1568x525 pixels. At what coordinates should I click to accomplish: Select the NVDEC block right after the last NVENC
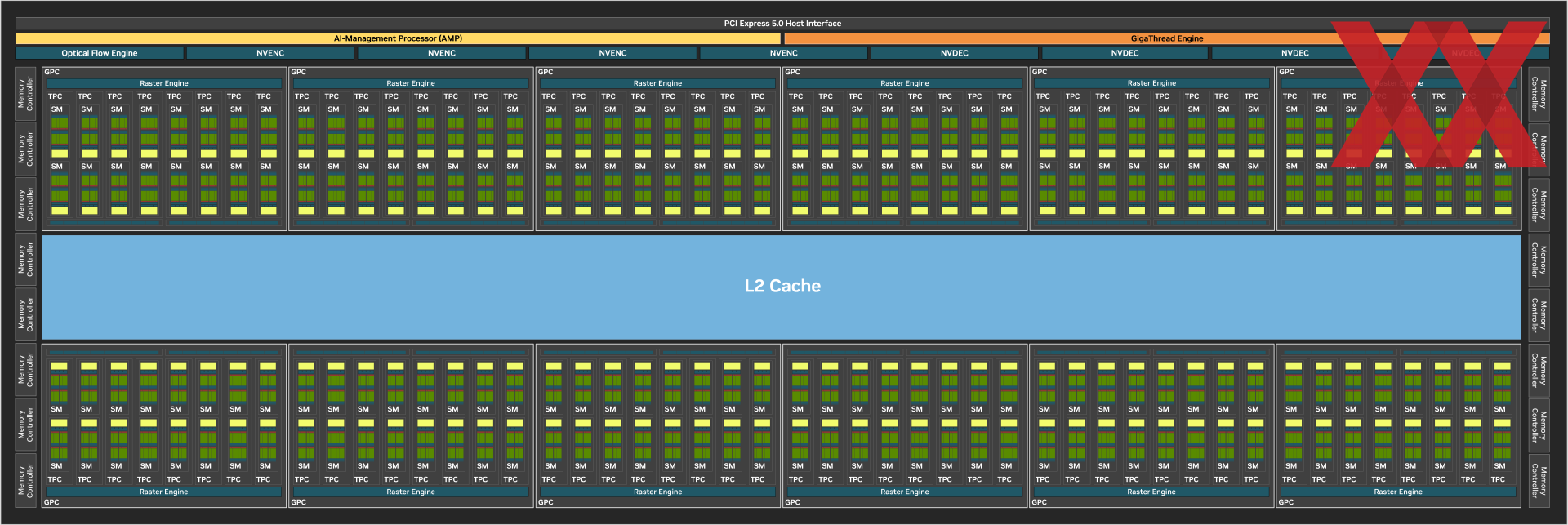954,53
